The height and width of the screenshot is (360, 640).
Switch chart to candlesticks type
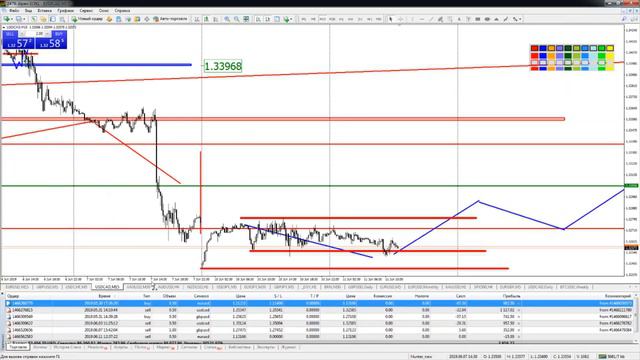[206, 19]
